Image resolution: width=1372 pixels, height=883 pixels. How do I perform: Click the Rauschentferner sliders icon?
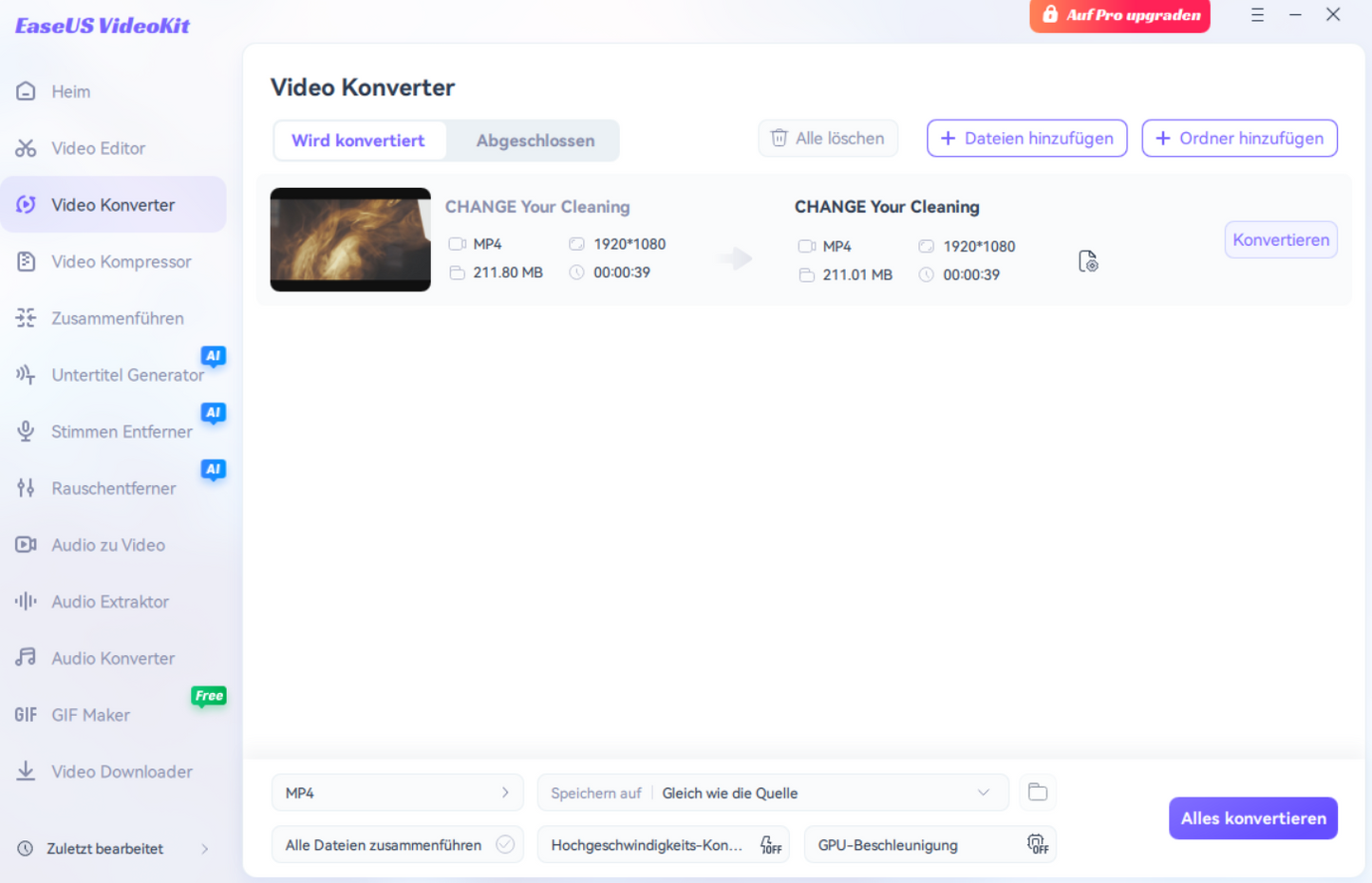pyautogui.click(x=26, y=488)
